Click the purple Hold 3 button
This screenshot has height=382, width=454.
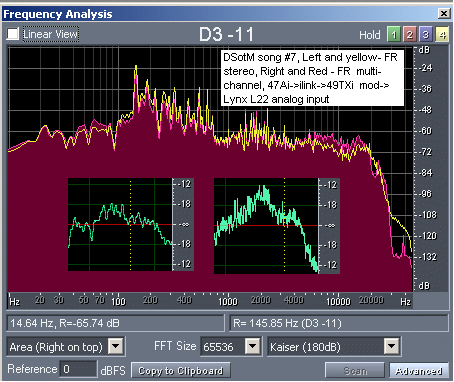(x=426, y=34)
